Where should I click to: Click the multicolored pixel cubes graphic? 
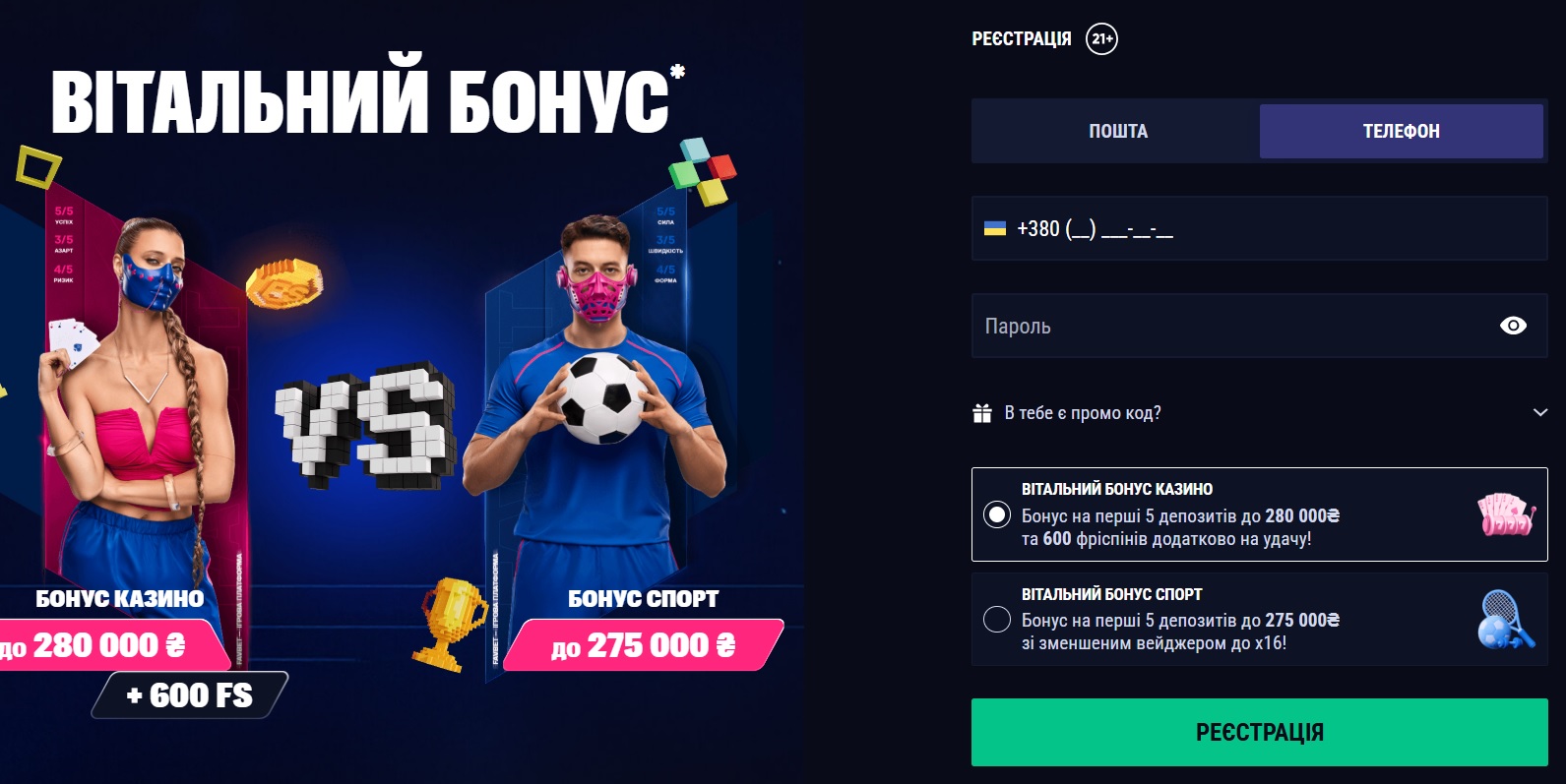(x=703, y=171)
